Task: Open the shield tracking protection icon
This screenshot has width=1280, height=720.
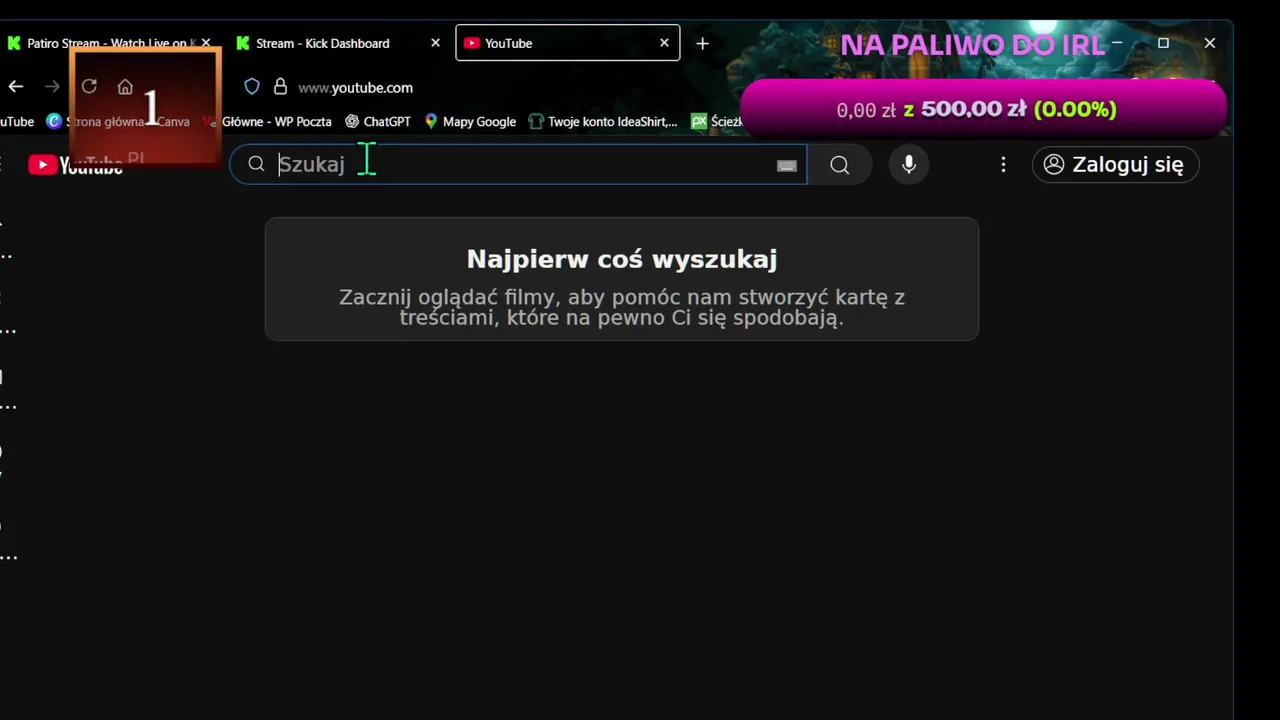Action: 252,87
